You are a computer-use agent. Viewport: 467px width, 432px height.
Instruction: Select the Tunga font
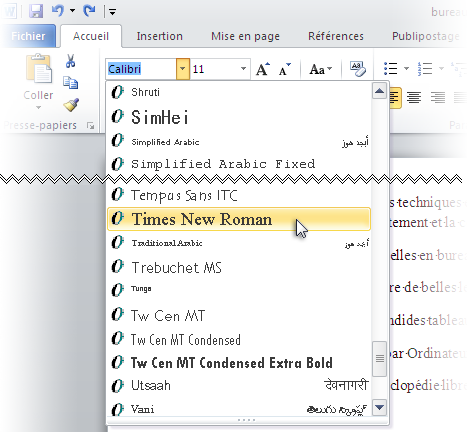click(239, 289)
